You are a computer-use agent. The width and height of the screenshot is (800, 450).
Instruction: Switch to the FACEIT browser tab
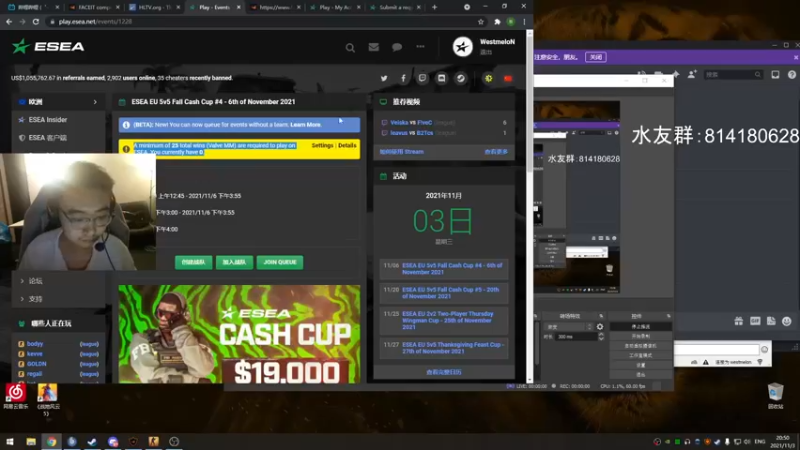pyautogui.click(x=94, y=7)
